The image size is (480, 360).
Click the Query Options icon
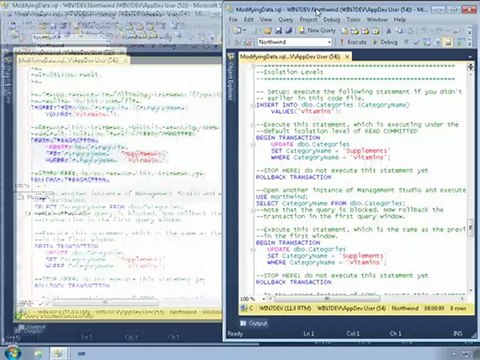437,42
